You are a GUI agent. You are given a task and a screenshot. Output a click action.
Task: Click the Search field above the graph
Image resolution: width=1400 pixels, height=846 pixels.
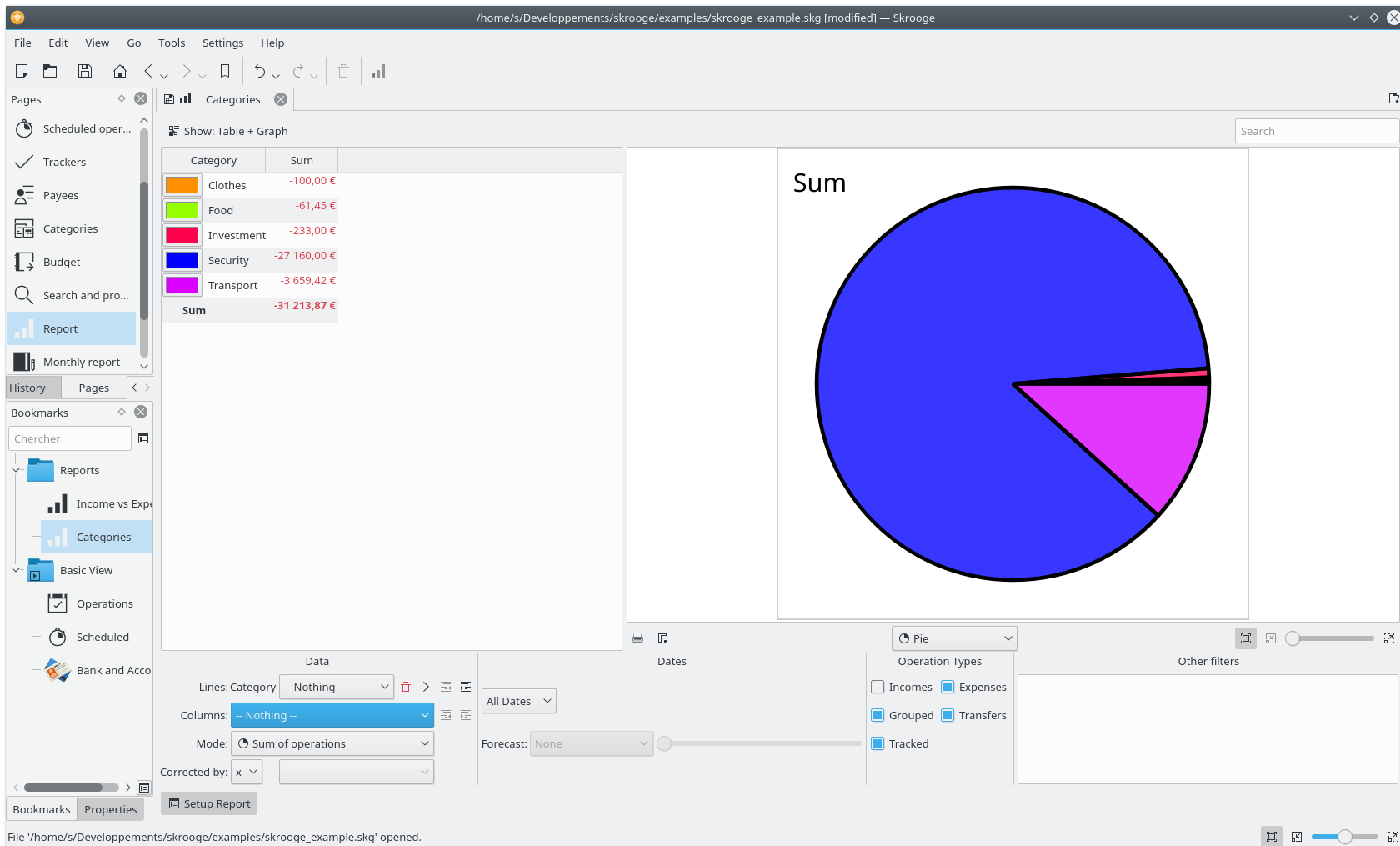1315,132
